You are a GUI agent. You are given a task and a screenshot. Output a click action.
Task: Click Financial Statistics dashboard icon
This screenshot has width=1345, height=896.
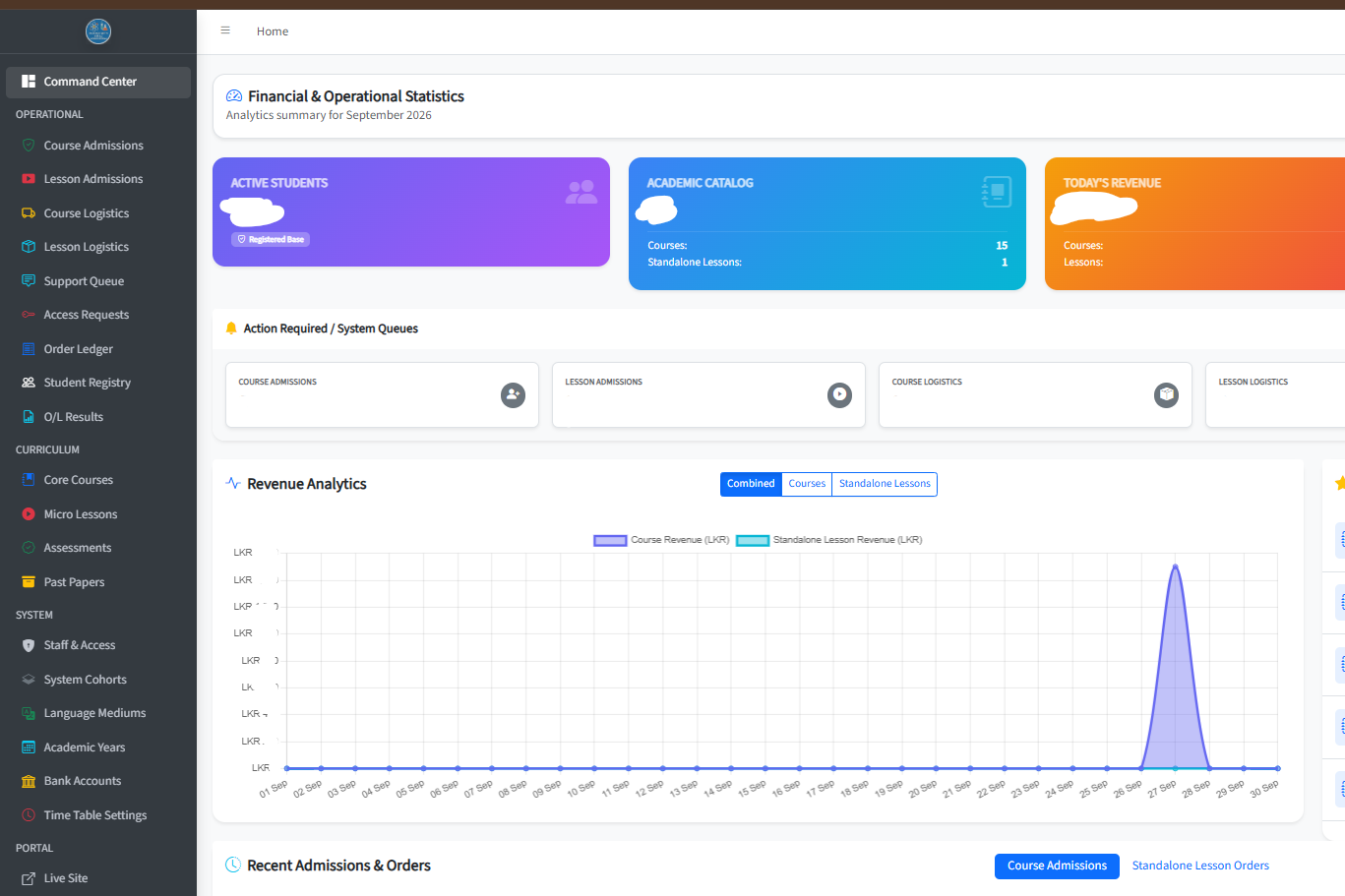234,96
